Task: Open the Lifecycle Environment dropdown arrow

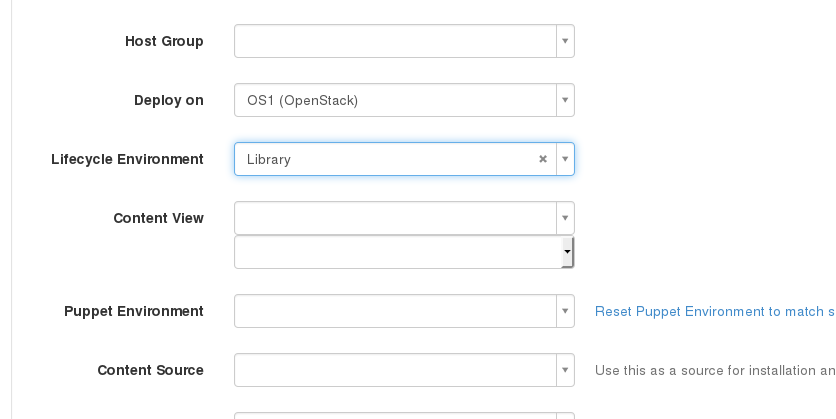Action: tap(565, 159)
